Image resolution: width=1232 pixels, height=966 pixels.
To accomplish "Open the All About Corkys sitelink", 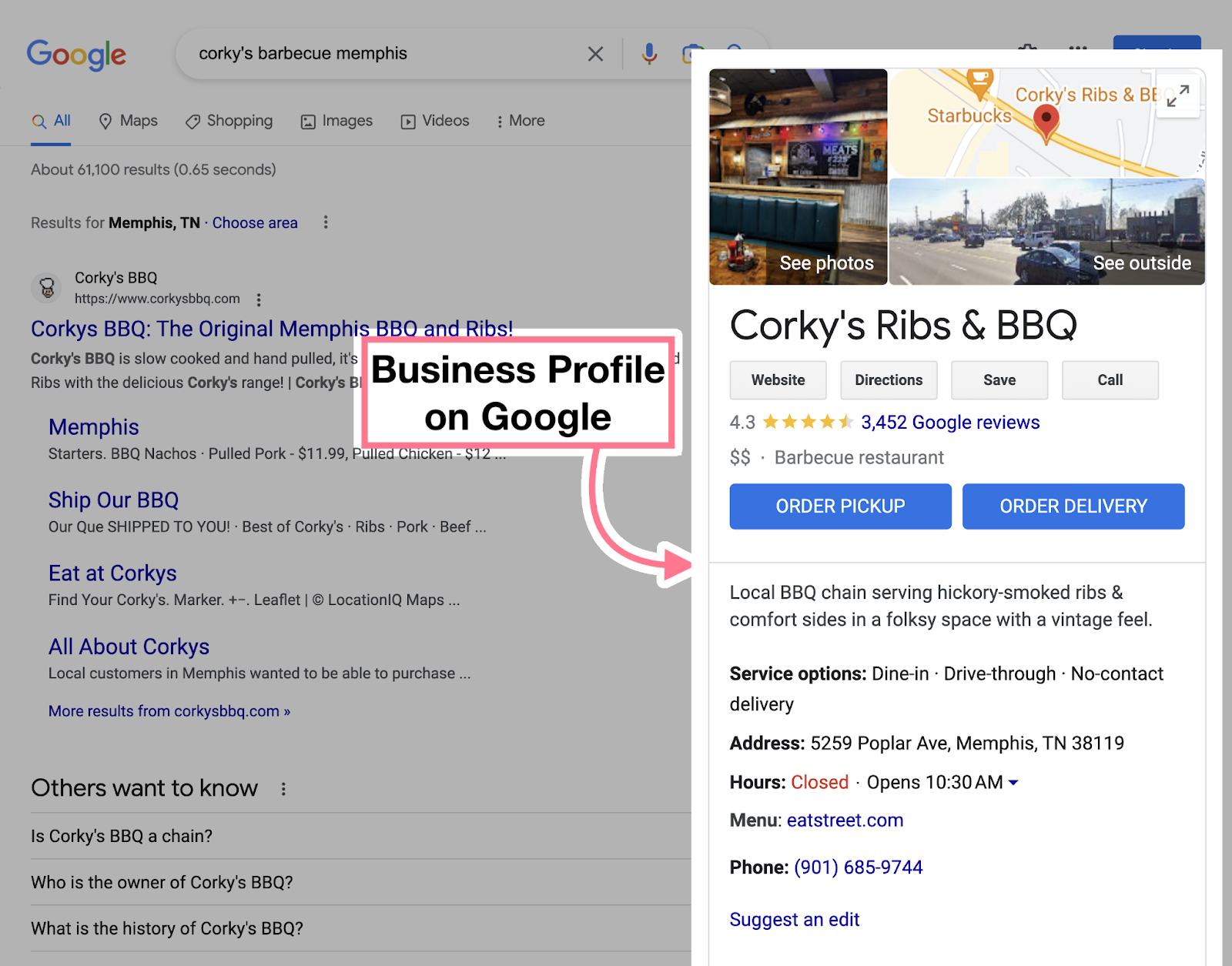I will click(x=129, y=647).
